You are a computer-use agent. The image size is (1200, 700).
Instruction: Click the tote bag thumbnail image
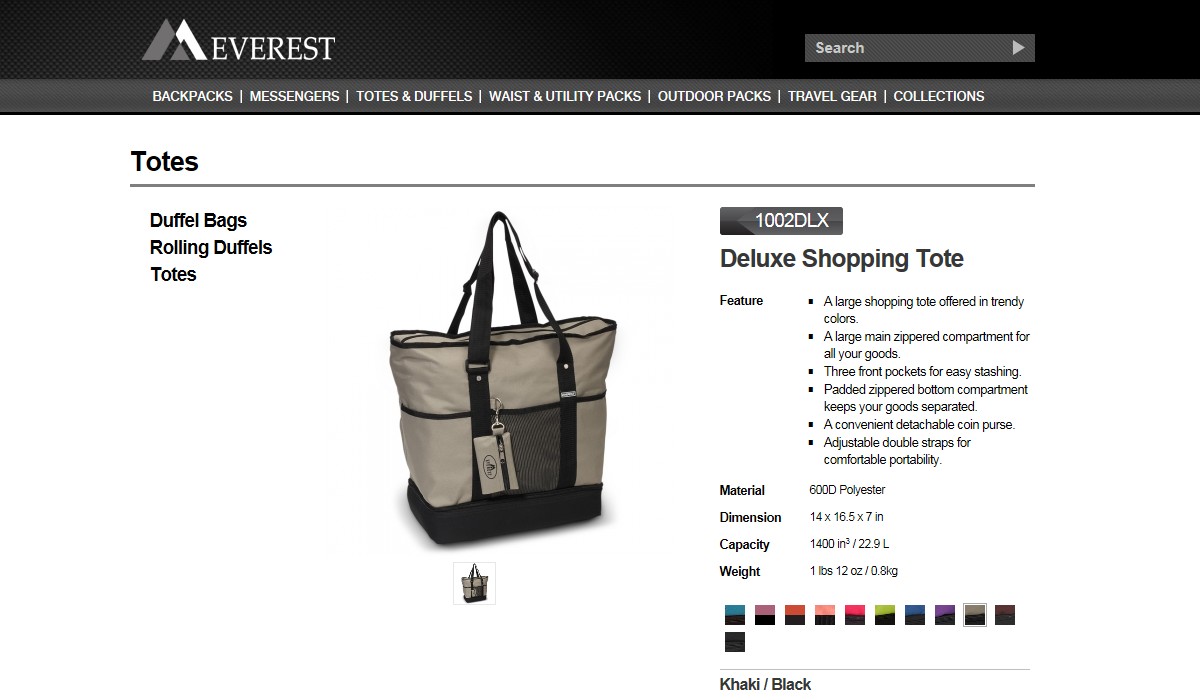[474, 583]
